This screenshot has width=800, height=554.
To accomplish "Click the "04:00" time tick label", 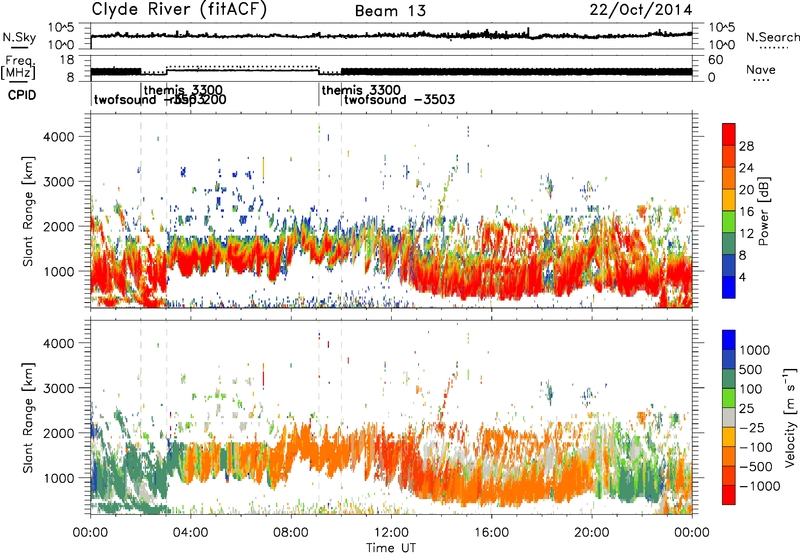I will 190,533.
